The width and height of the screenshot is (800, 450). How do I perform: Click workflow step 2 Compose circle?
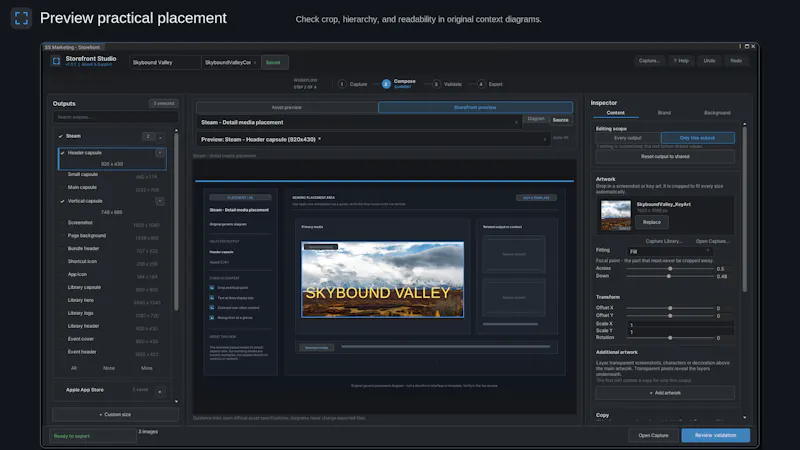click(x=386, y=84)
